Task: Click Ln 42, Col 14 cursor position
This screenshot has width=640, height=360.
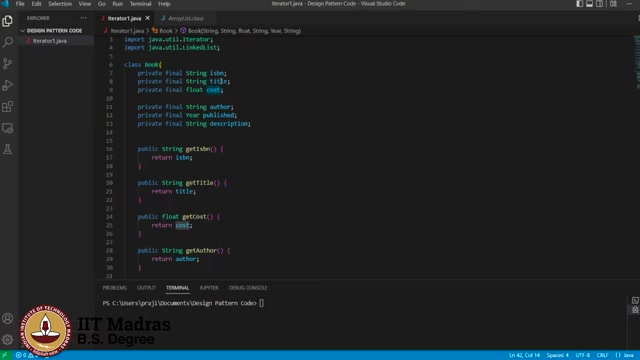Action: [x=524, y=355]
